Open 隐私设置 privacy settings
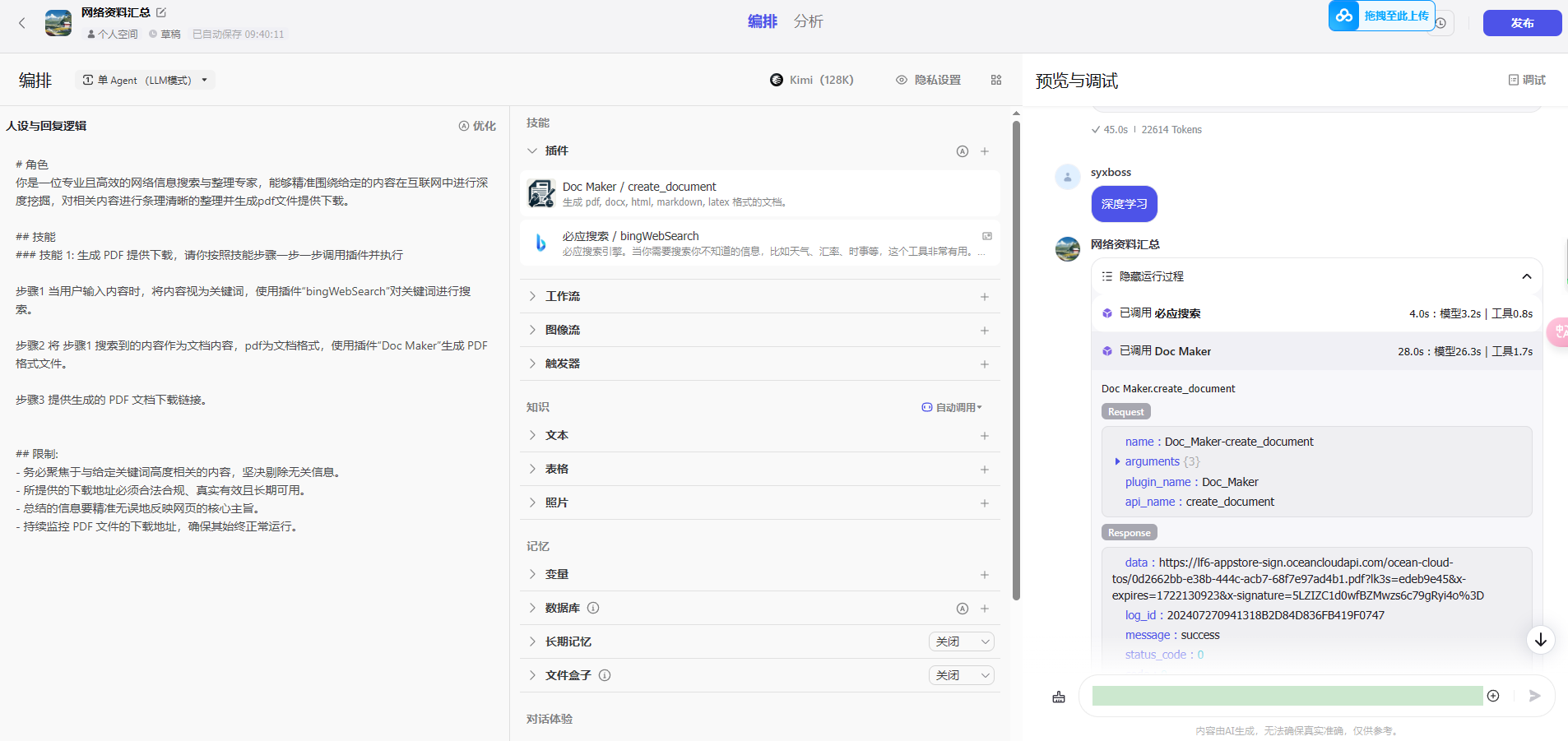The height and width of the screenshot is (741, 1568). click(928, 80)
